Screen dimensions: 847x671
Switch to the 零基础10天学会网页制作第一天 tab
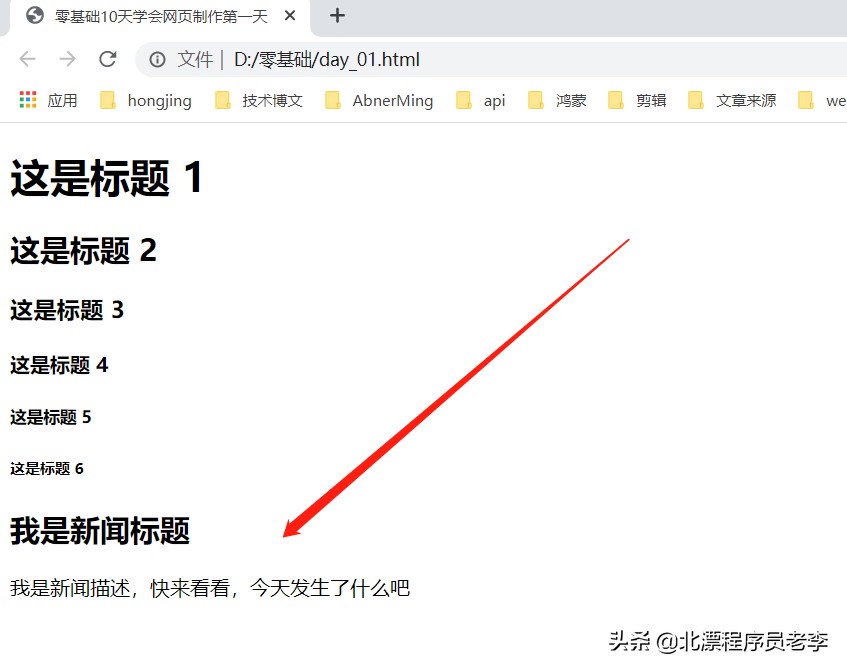click(160, 17)
